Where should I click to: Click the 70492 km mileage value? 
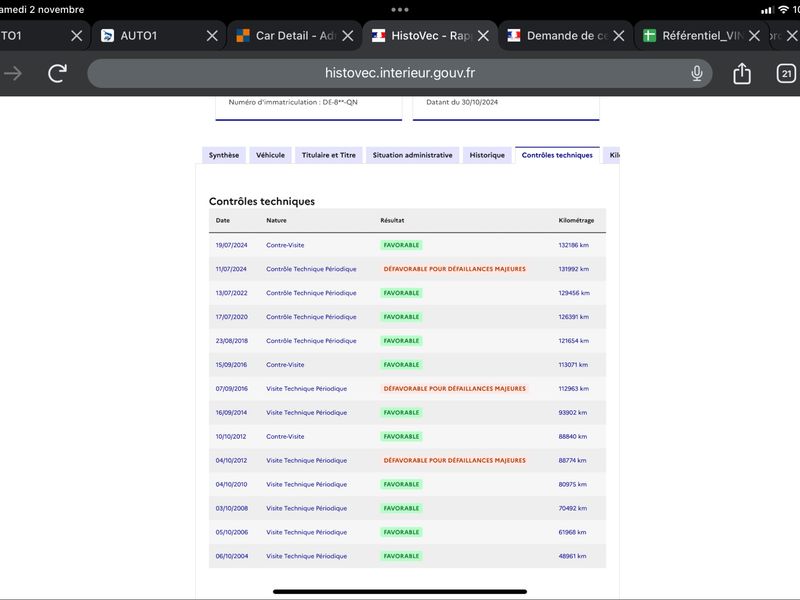pos(573,508)
